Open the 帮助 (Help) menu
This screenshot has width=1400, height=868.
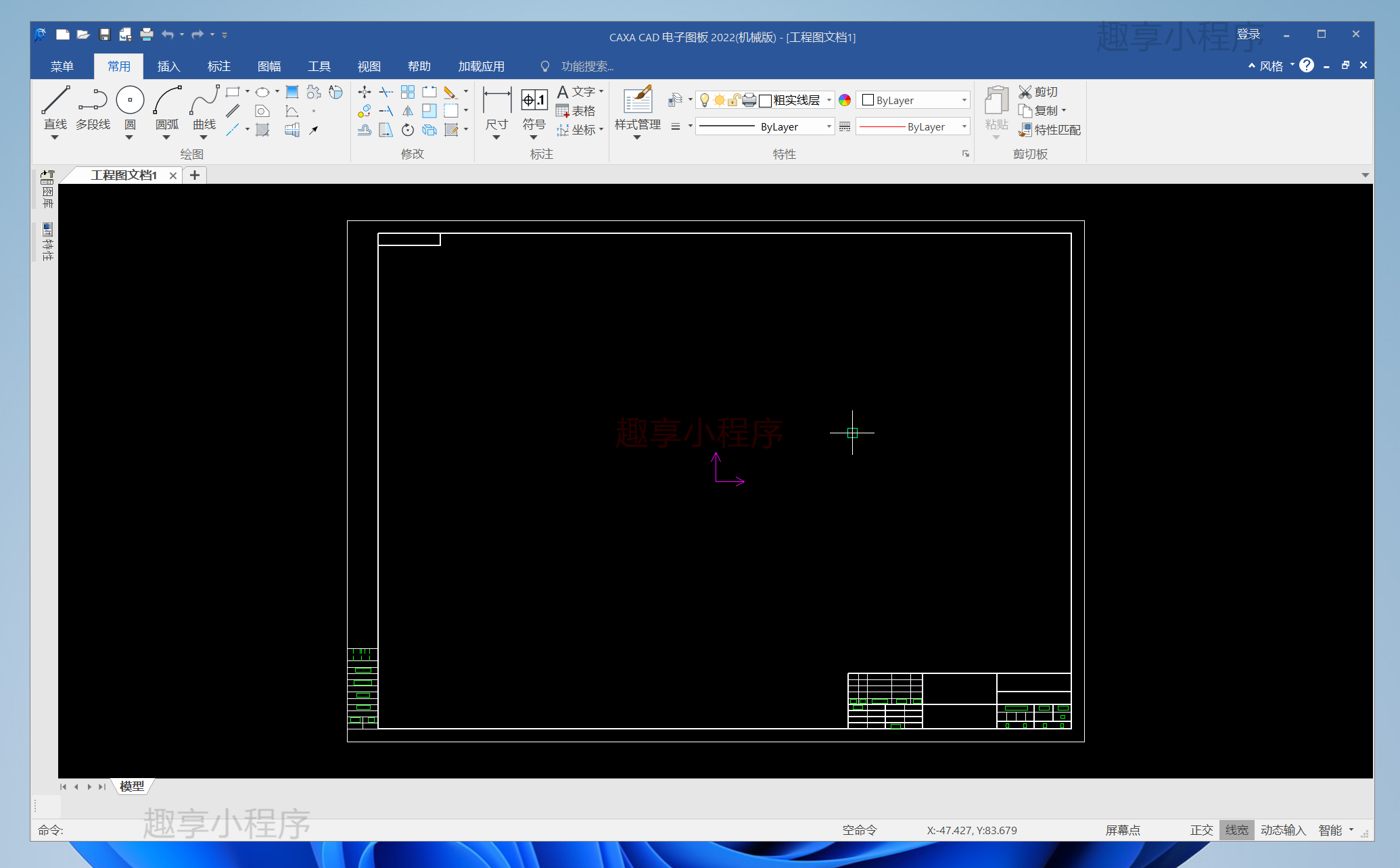click(419, 67)
